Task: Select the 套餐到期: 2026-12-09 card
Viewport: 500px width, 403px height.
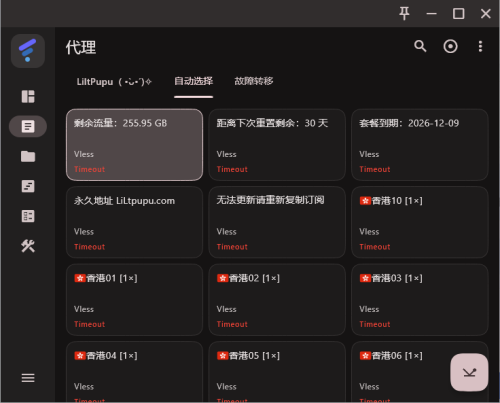Action: point(420,145)
